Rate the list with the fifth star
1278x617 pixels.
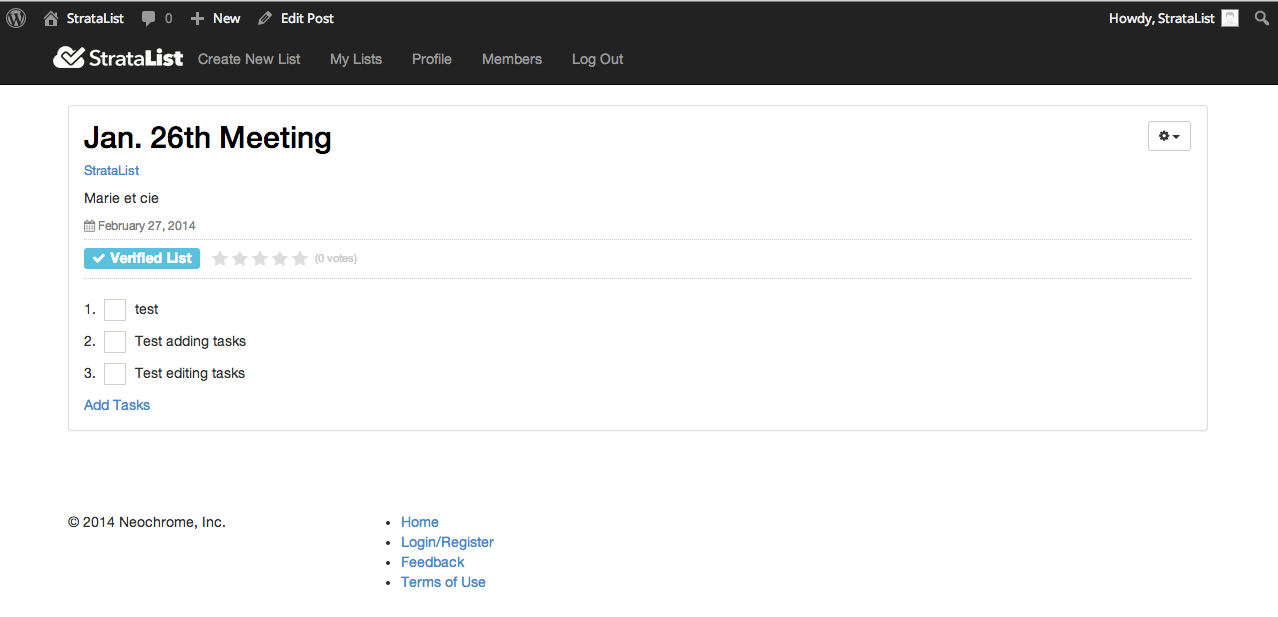(300, 259)
